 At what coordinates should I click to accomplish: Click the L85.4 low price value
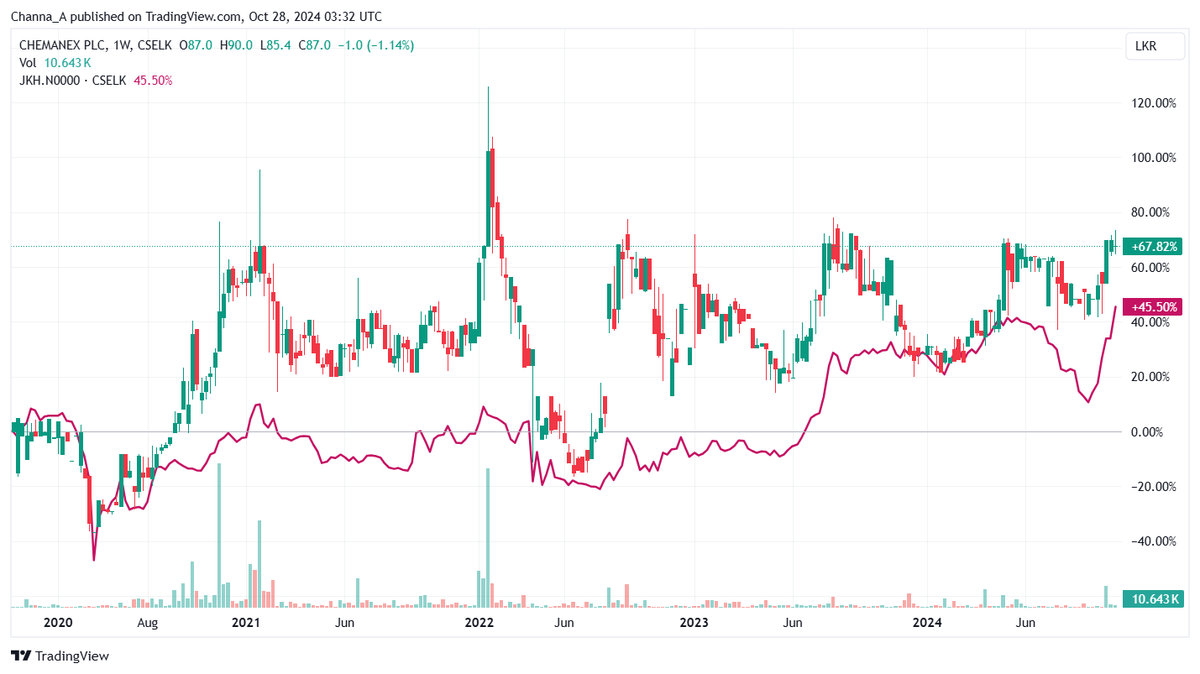(x=277, y=46)
